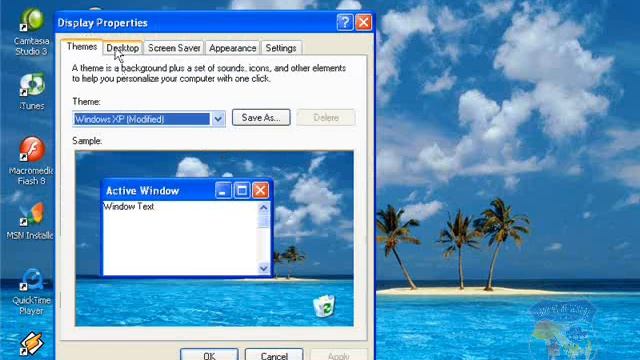The height and width of the screenshot is (360, 640).
Task: Click the sample window scroll down arrow
Action: coord(264,268)
